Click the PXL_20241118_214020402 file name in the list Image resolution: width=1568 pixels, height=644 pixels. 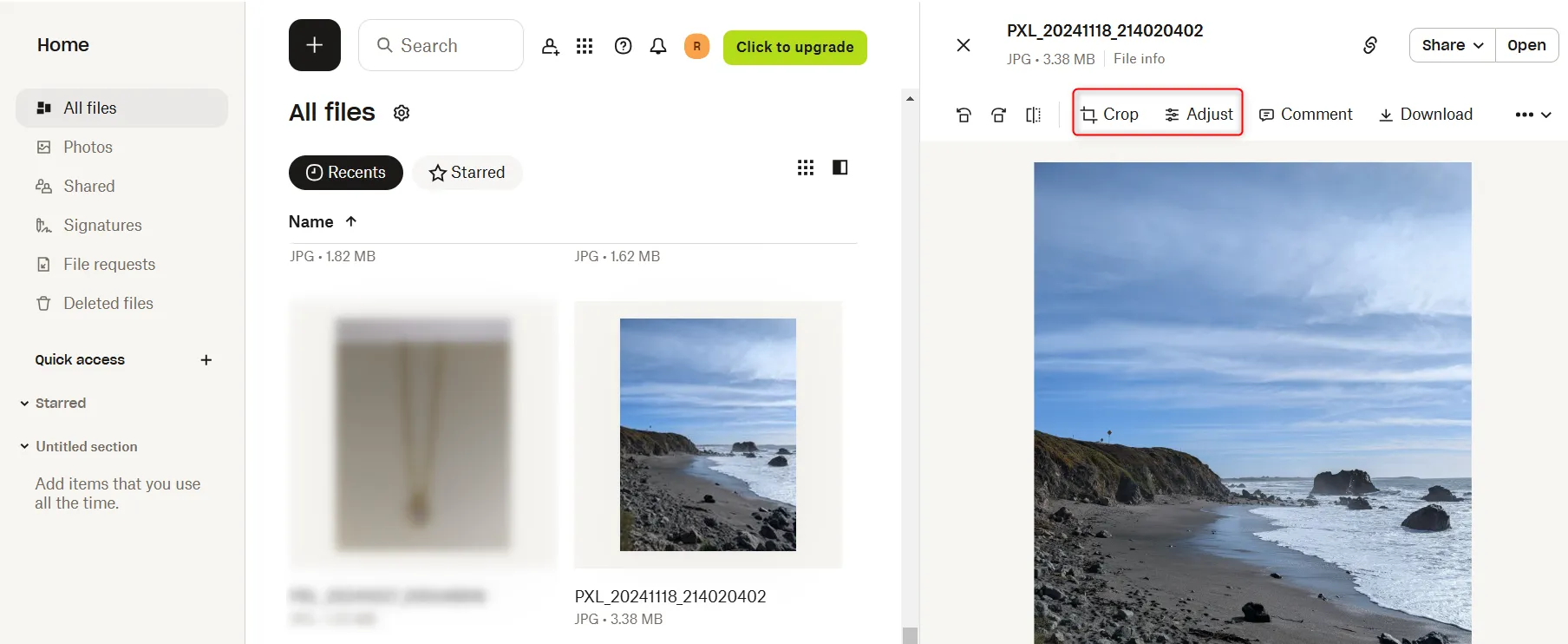point(670,596)
